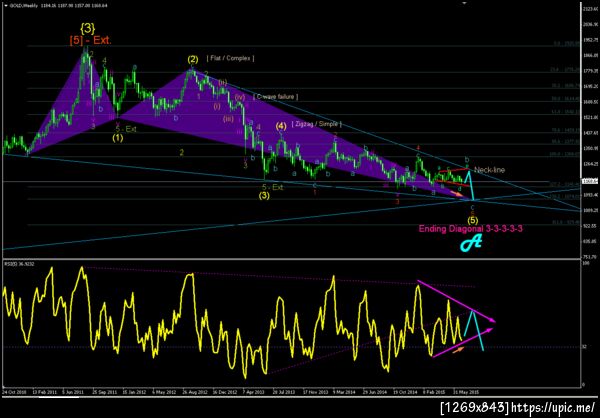Click the 19 Oct 2014 date label
600x418 pixels.
(x=404, y=392)
